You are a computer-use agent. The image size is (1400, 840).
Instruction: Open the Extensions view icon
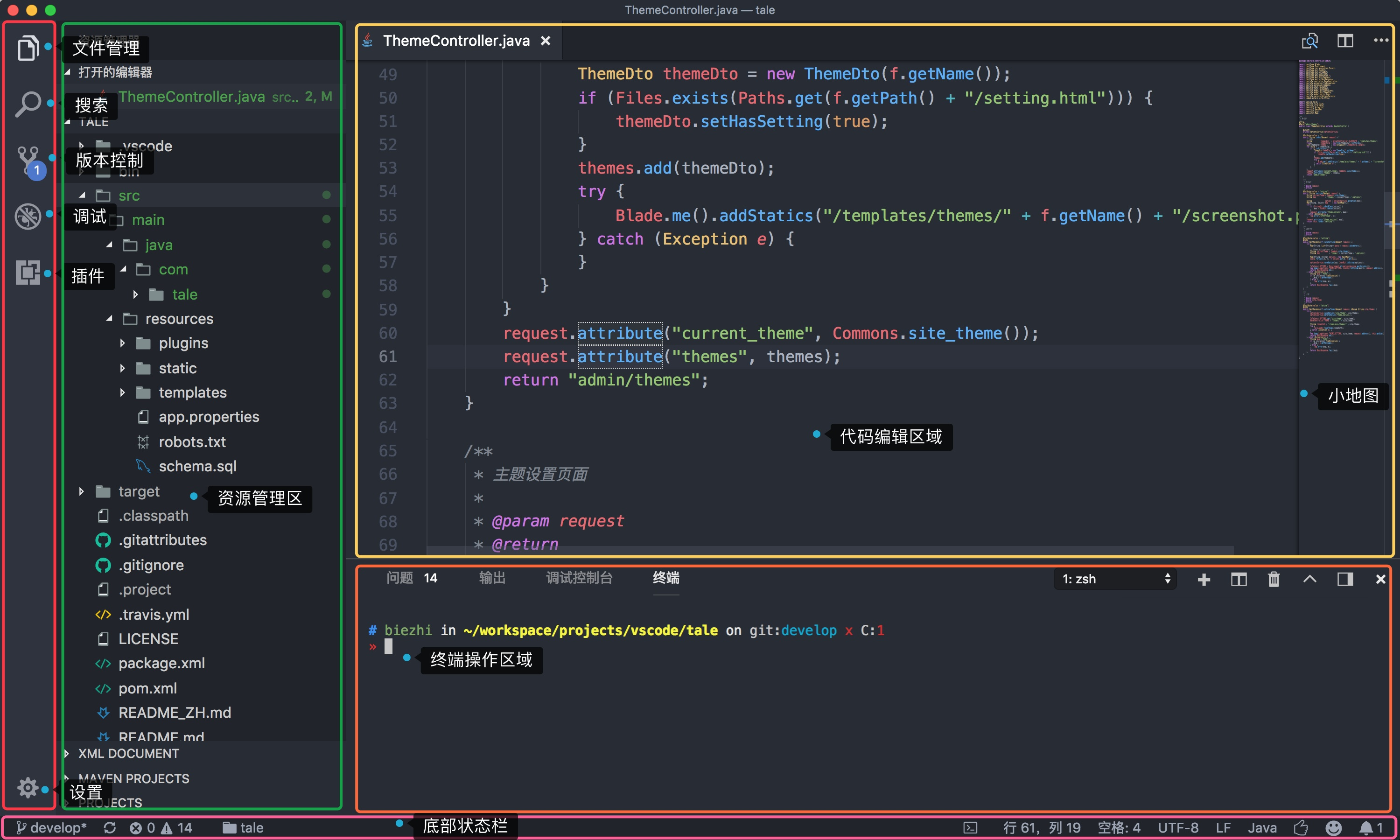28,273
